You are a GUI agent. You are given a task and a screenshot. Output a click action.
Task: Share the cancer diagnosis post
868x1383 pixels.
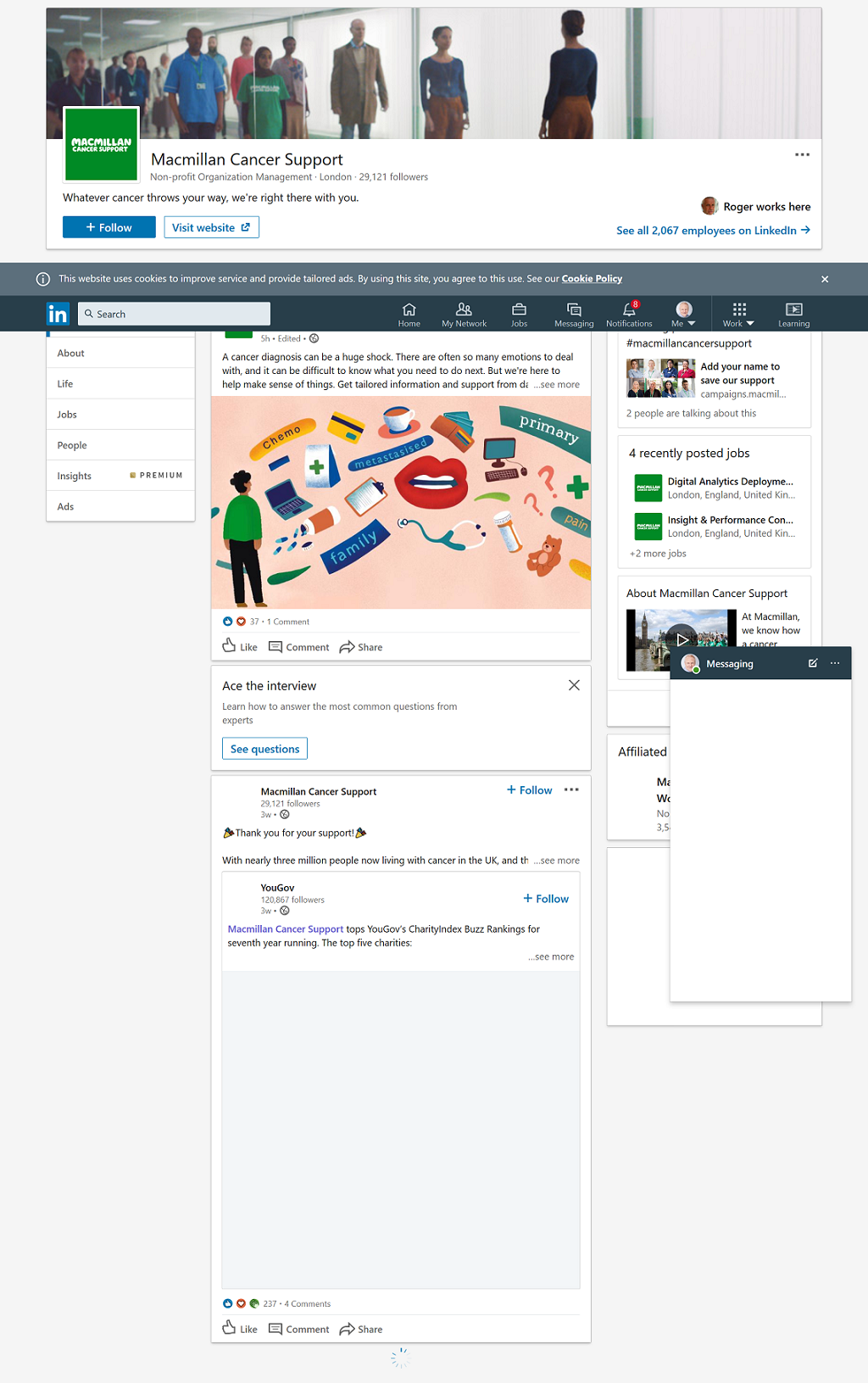coord(361,647)
